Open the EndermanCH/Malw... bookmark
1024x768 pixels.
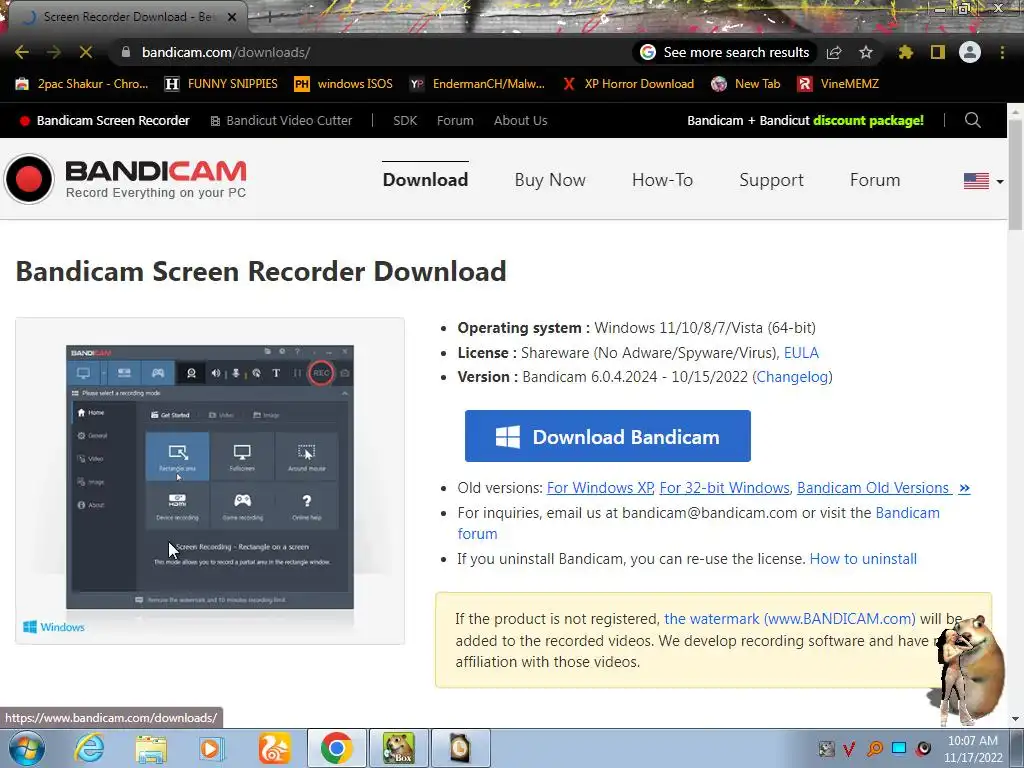(x=477, y=84)
